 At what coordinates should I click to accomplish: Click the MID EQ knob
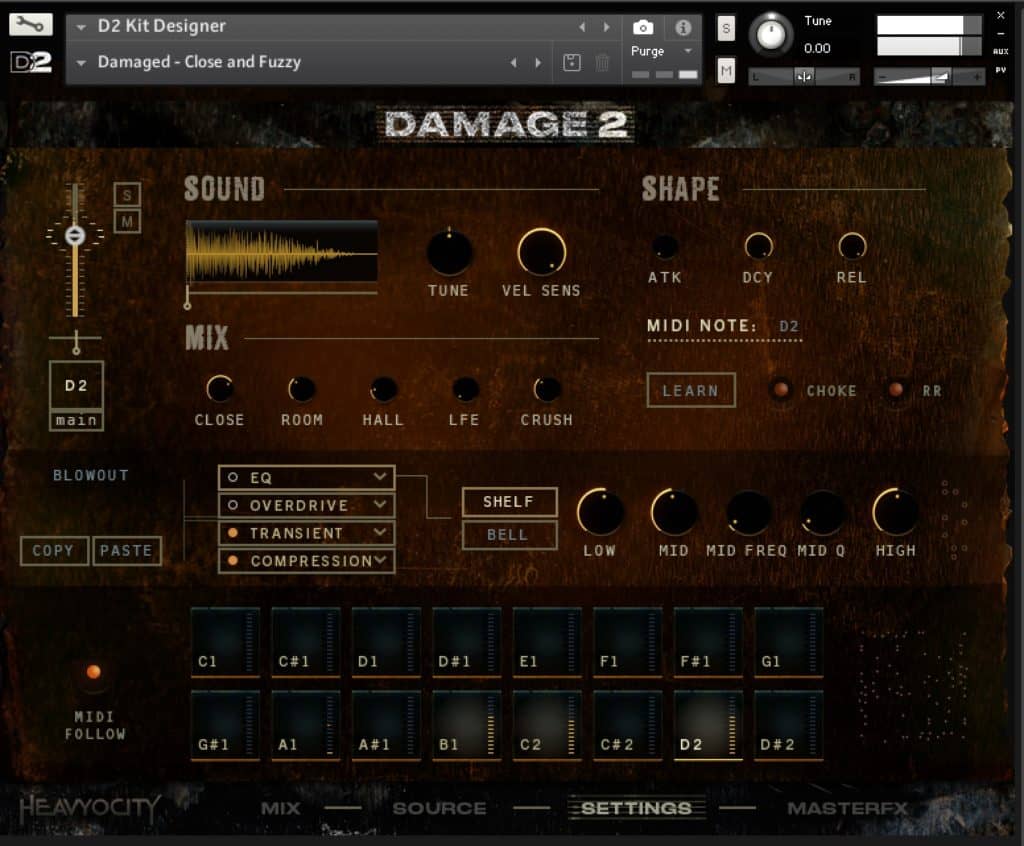pos(674,512)
